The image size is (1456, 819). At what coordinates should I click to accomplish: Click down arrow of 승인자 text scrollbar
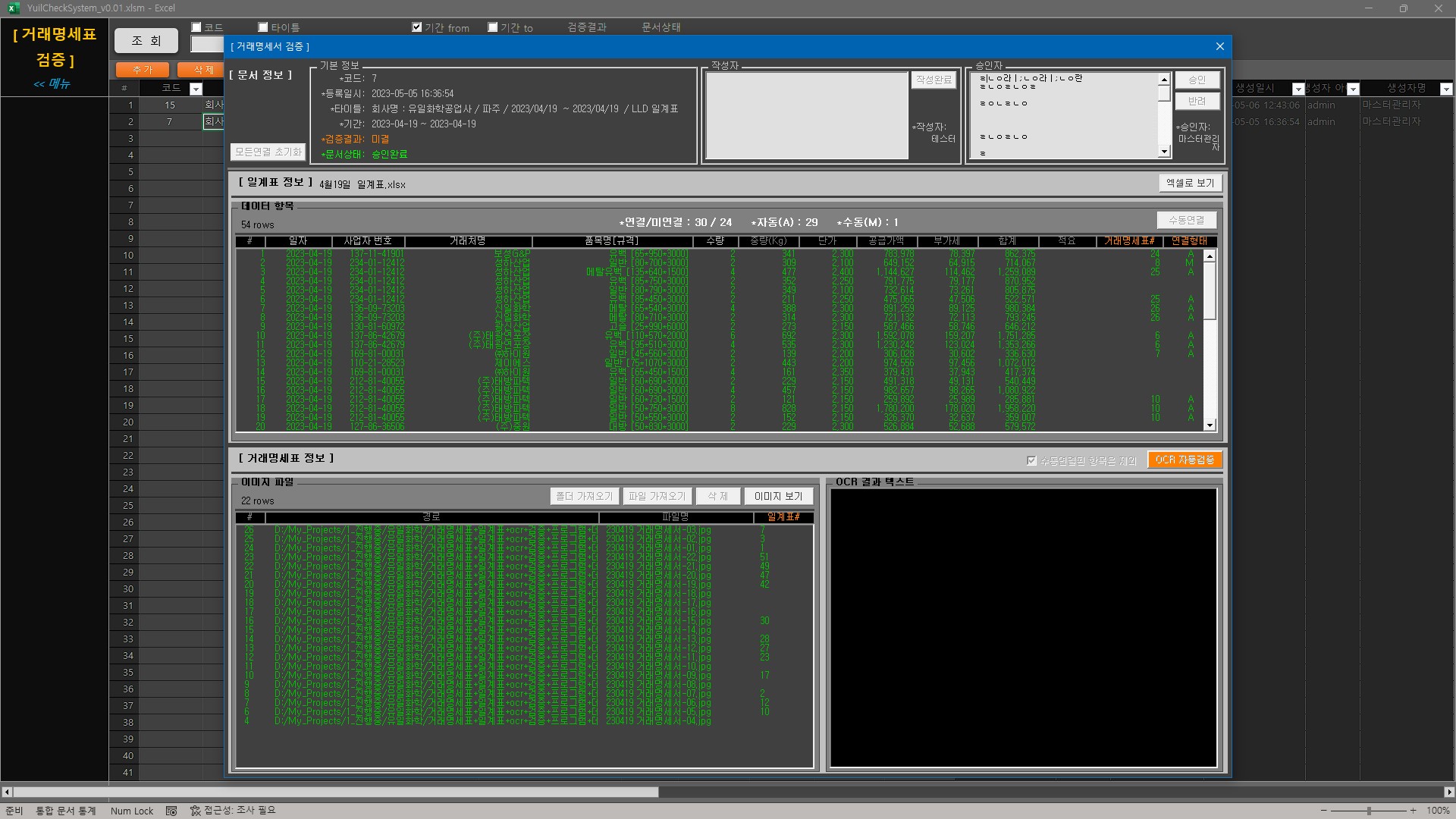pos(1164,152)
